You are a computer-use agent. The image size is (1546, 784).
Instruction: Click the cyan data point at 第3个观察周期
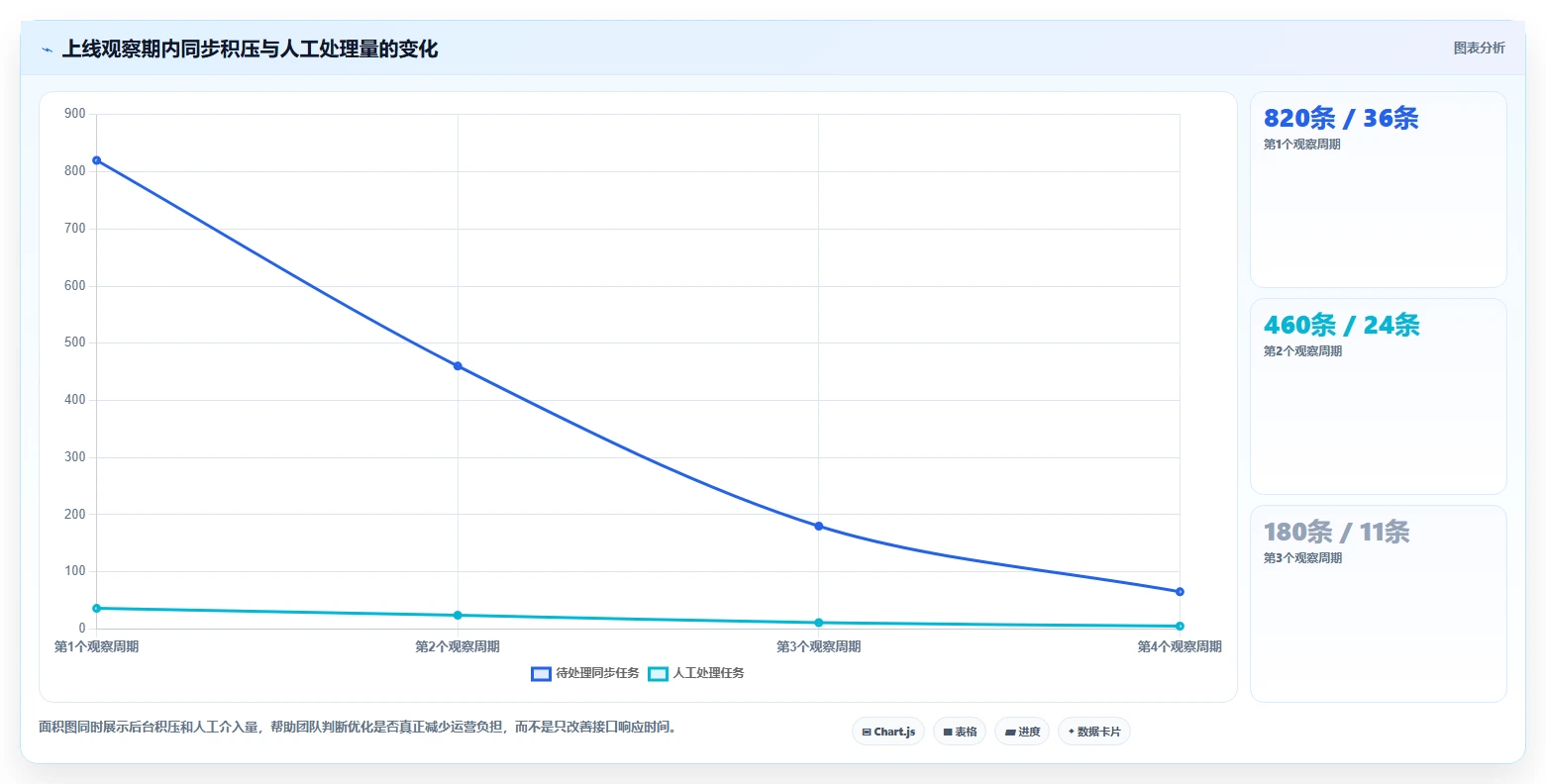818,623
